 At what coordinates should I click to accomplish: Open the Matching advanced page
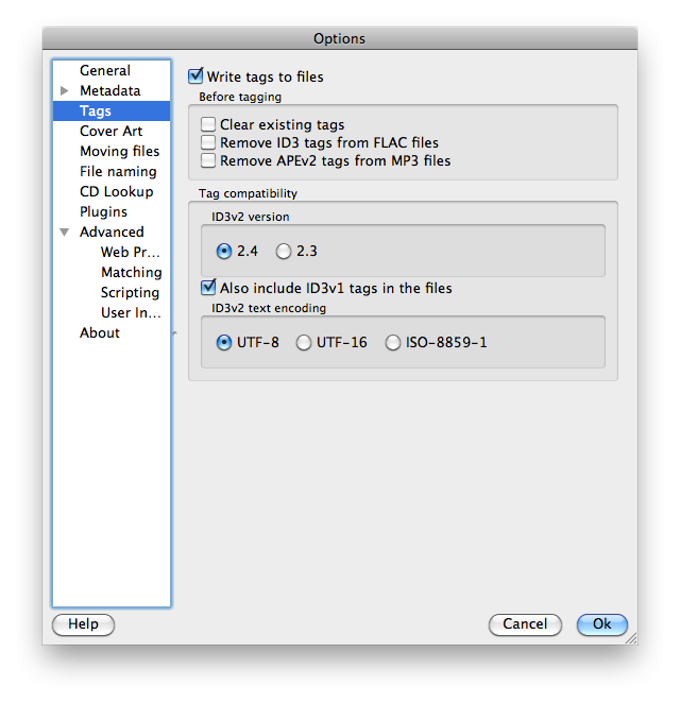pyautogui.click(x=131, y=272)
